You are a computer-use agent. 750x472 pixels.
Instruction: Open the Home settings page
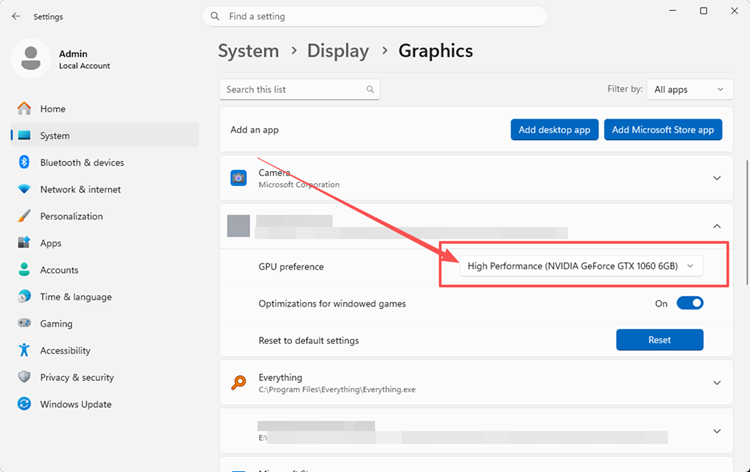click(x=104, y=109)
